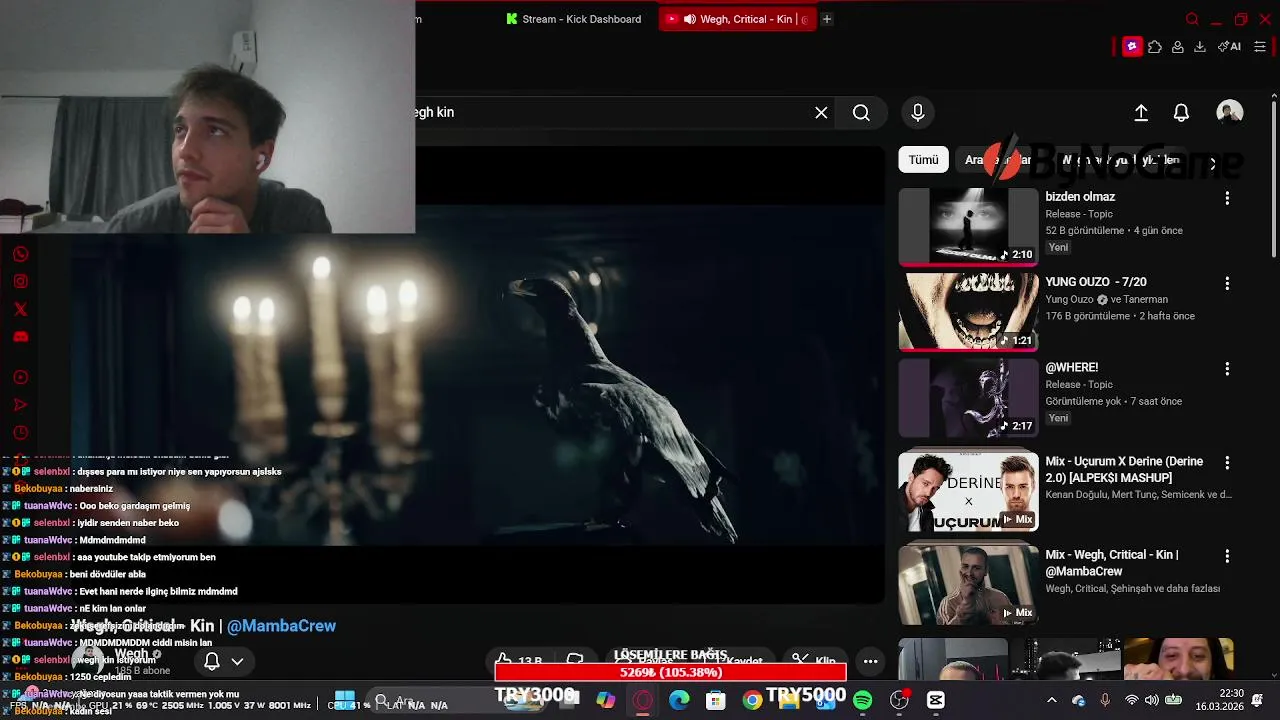Click the browser tab search magnifier icon
The image size is (1280, 720).
point(1192,19)
